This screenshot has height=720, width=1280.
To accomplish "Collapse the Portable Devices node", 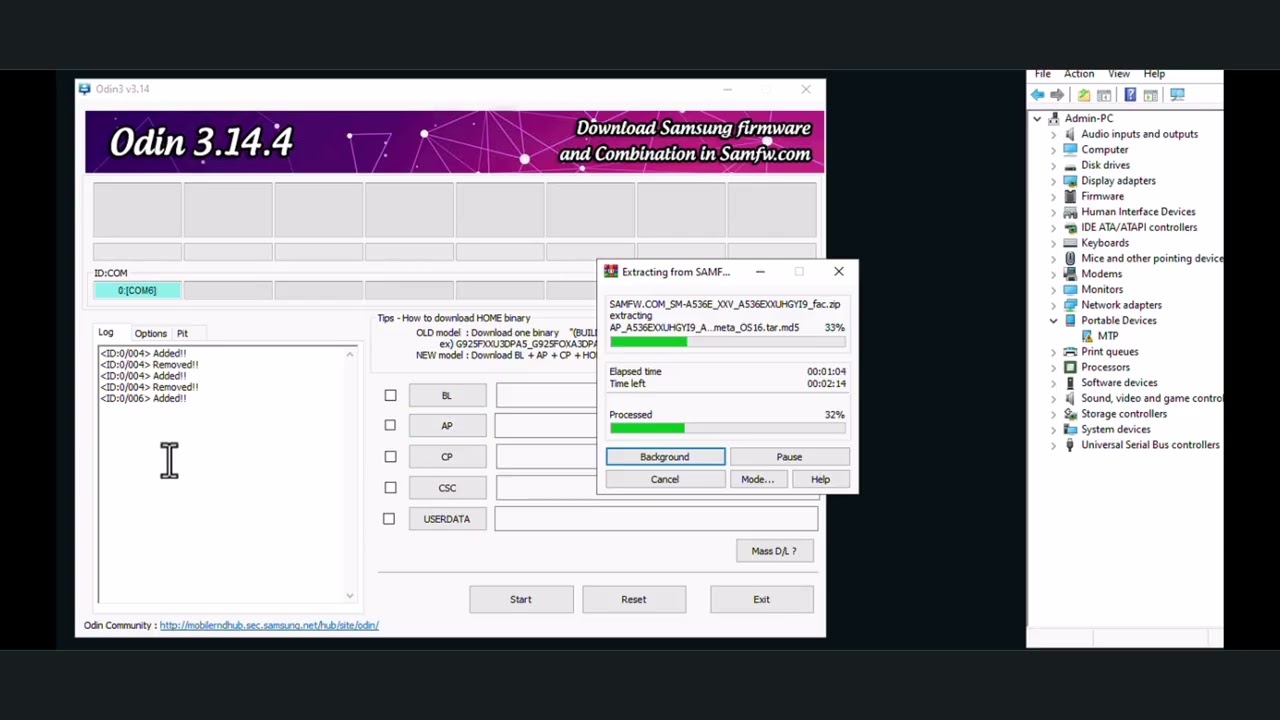I will tap(1053, 320).
